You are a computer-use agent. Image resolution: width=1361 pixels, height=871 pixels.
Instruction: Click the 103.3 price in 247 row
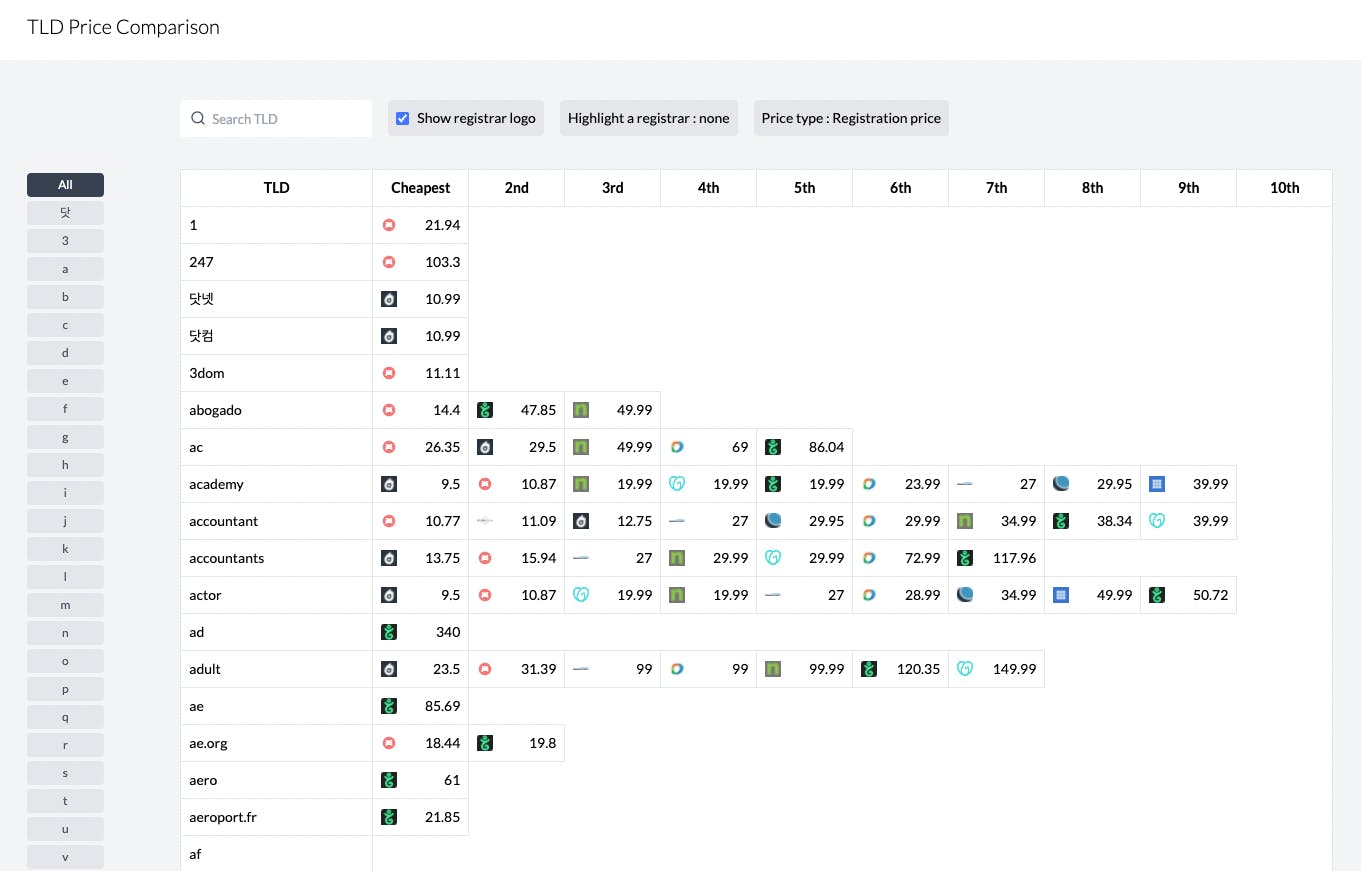pos(442,262)
